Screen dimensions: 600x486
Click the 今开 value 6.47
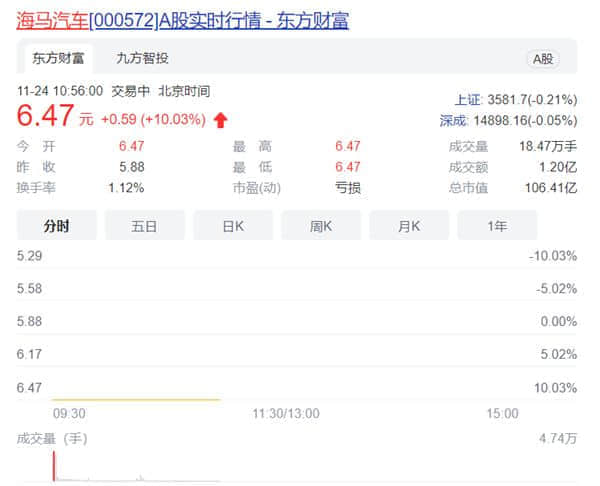click(x=132, y=146)
